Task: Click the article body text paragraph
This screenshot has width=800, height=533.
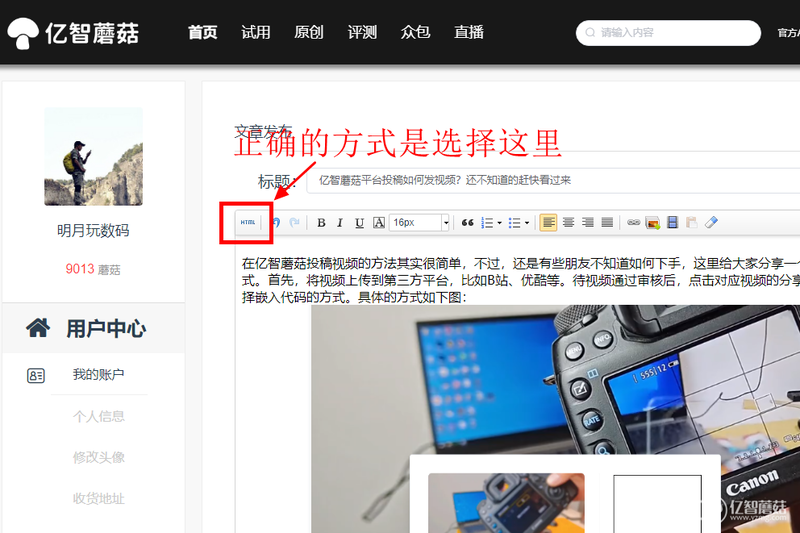Action: (520, 280)
